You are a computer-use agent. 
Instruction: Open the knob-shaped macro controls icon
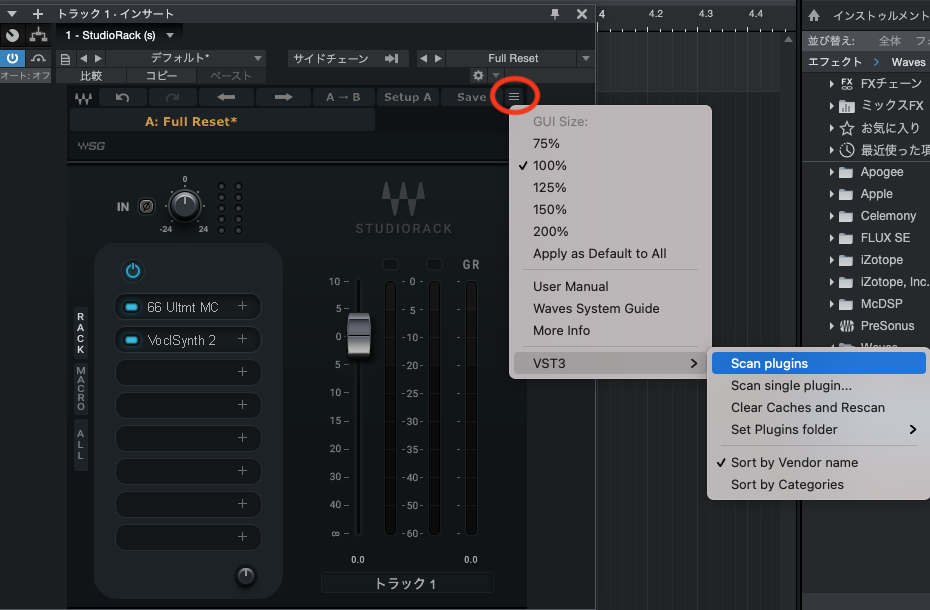tap(12, 36)
